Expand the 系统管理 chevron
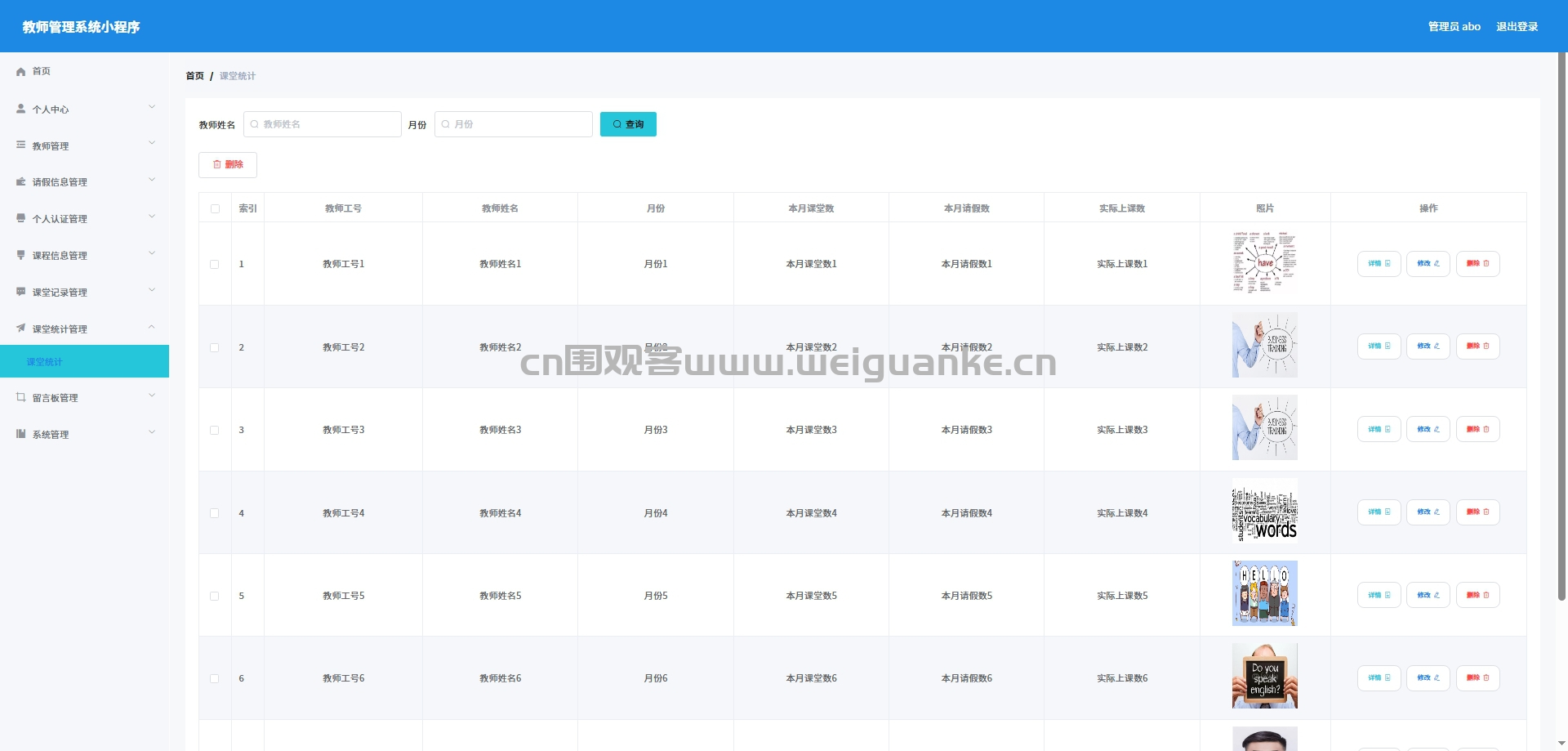The height and width of the screenshot is (751, 1568). [x=152, y=432]
